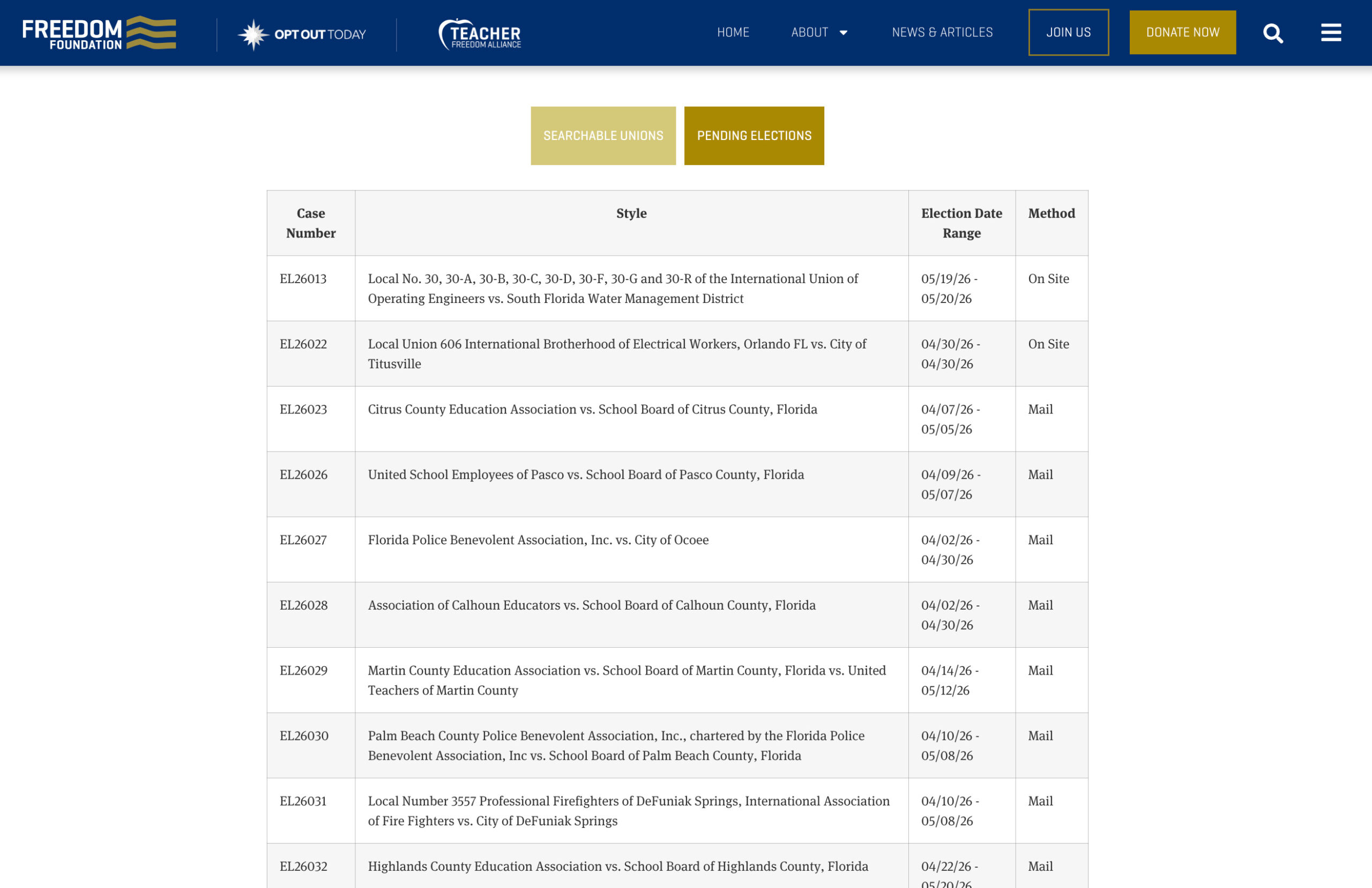Expand the About dropdown arrow
The height and width of the screenshot is (888, 1372).
[843, 33]
